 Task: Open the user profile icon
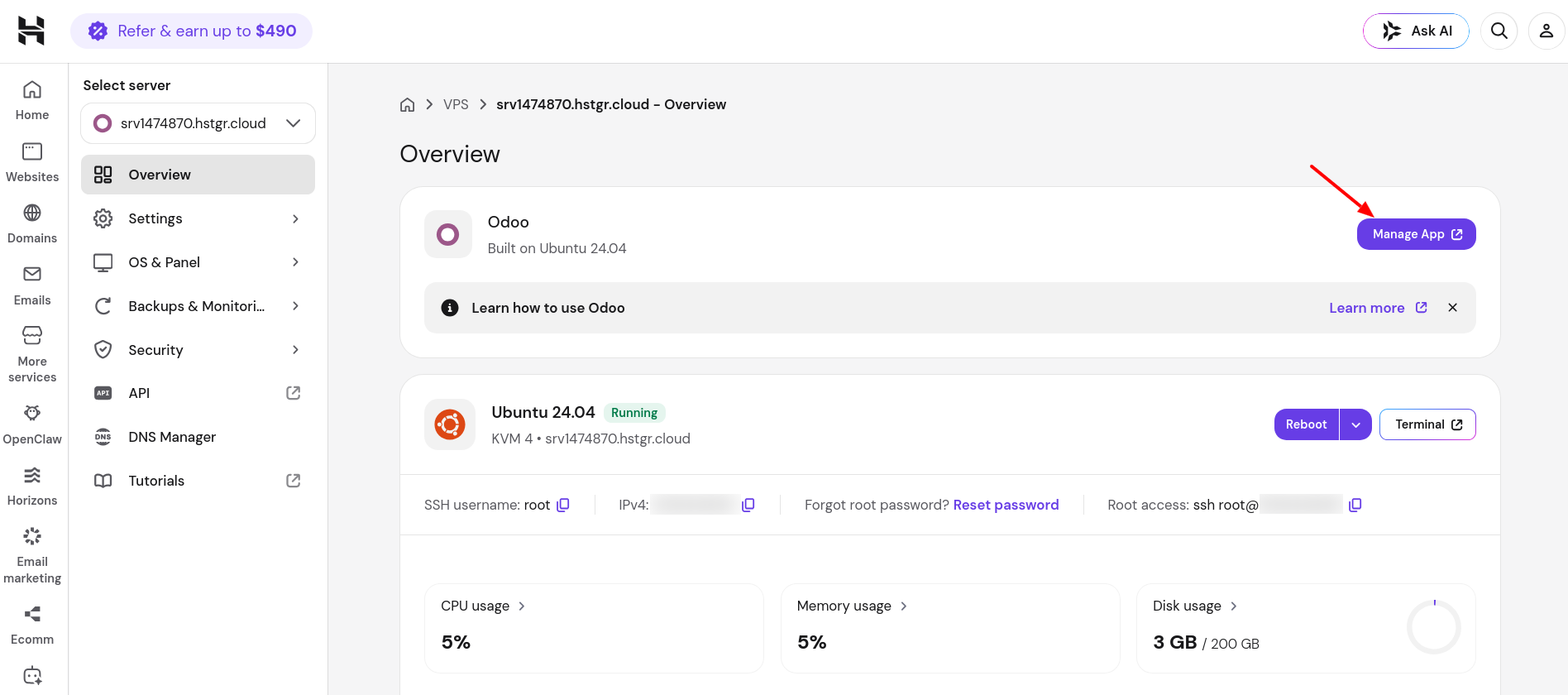1546,31
